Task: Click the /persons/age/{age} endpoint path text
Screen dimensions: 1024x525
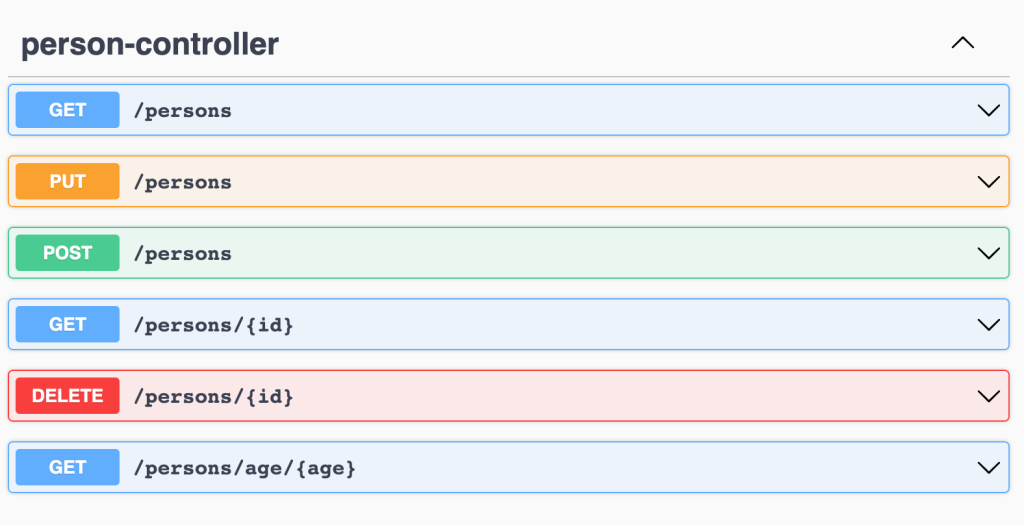Action: [245, 468]
